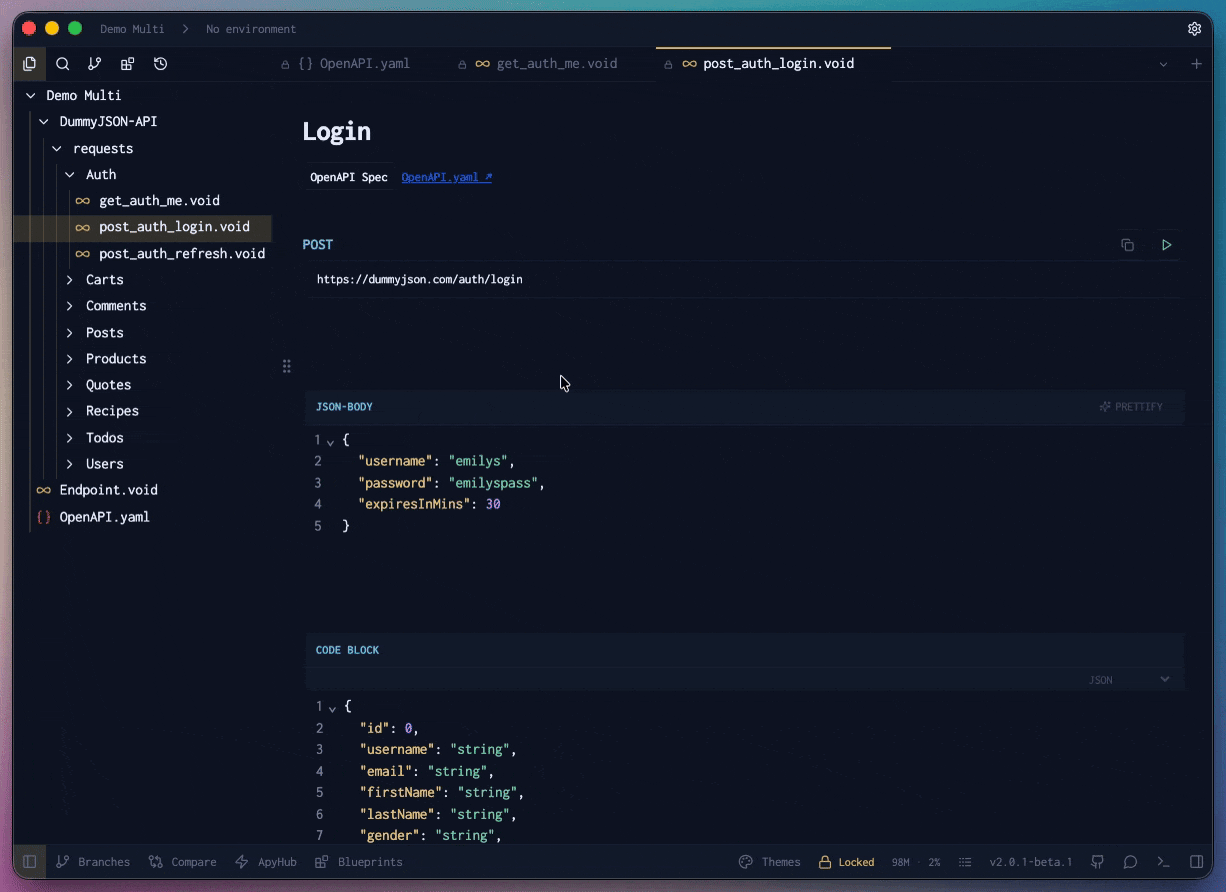Click the v2.0.1-beta.1 version label

click(1031, 862)
